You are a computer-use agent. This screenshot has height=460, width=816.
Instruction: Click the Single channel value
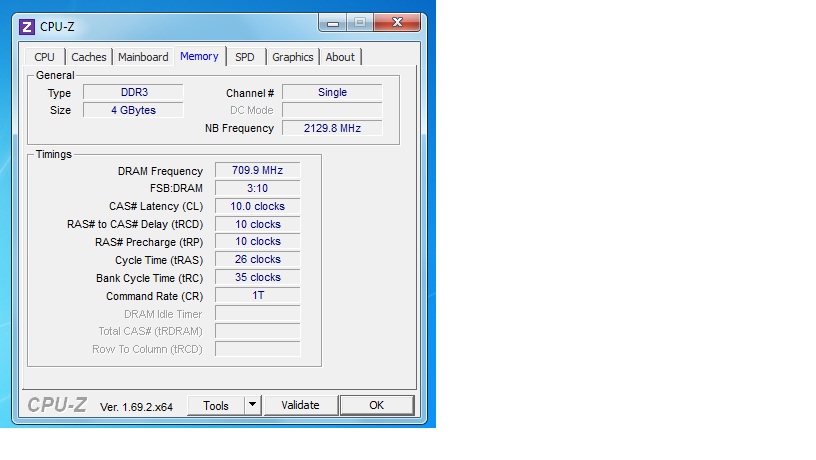click(332, 92)
